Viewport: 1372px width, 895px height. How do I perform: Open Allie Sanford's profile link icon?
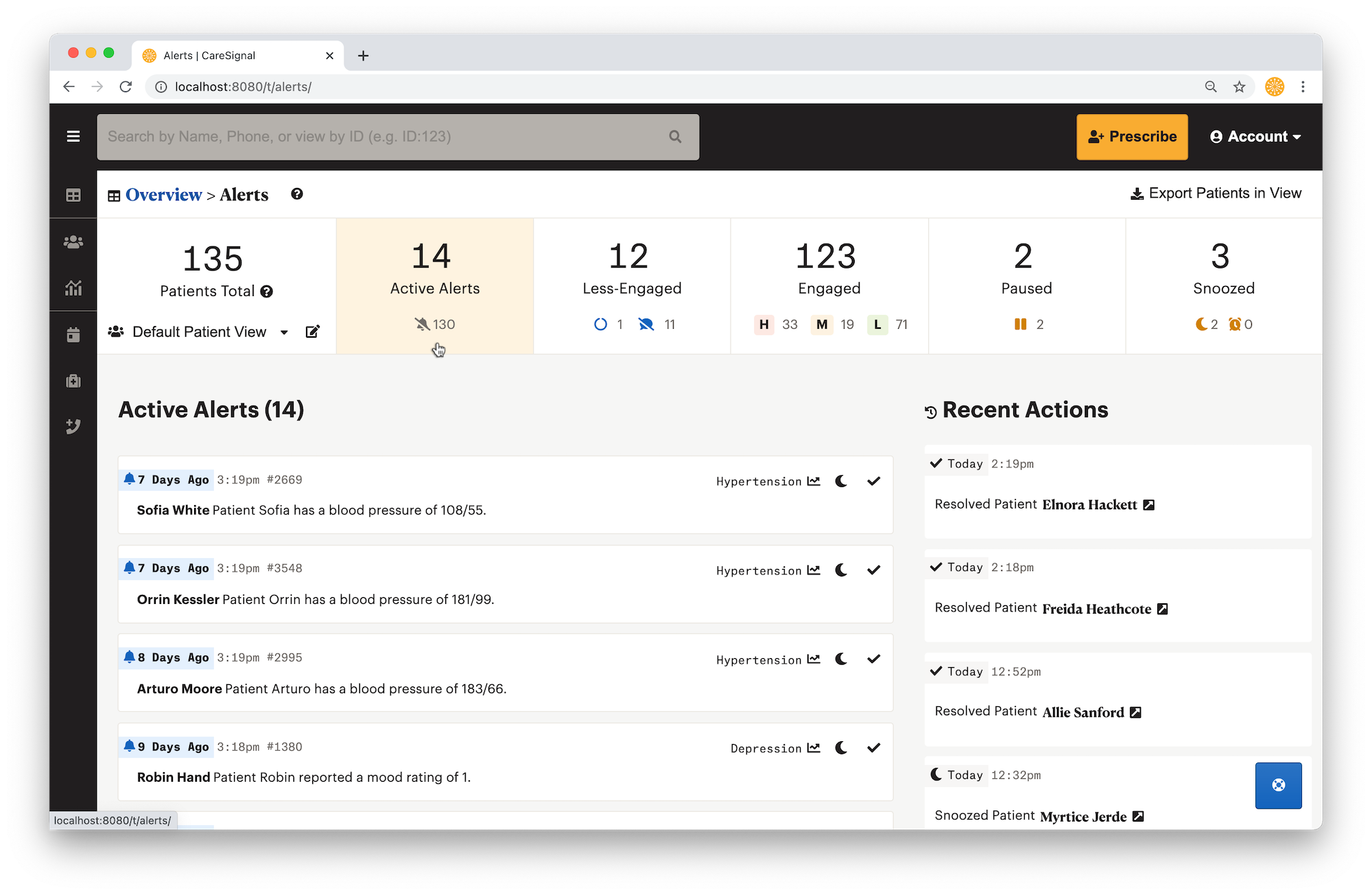pyautogui.click(x=1136, y=712)
